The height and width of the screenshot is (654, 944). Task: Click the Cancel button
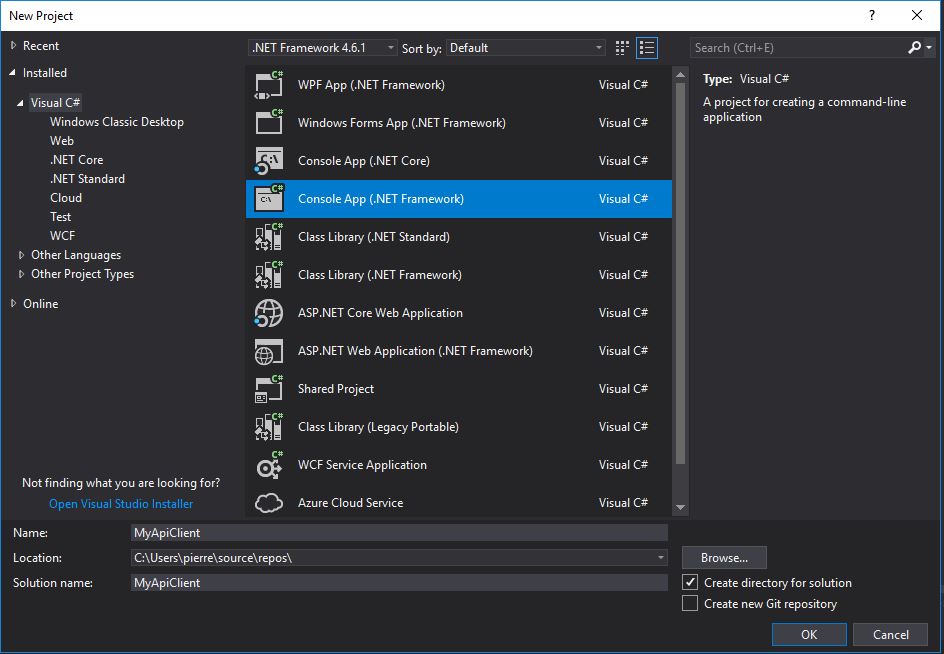pyautogui.click(x=890, y=634)
